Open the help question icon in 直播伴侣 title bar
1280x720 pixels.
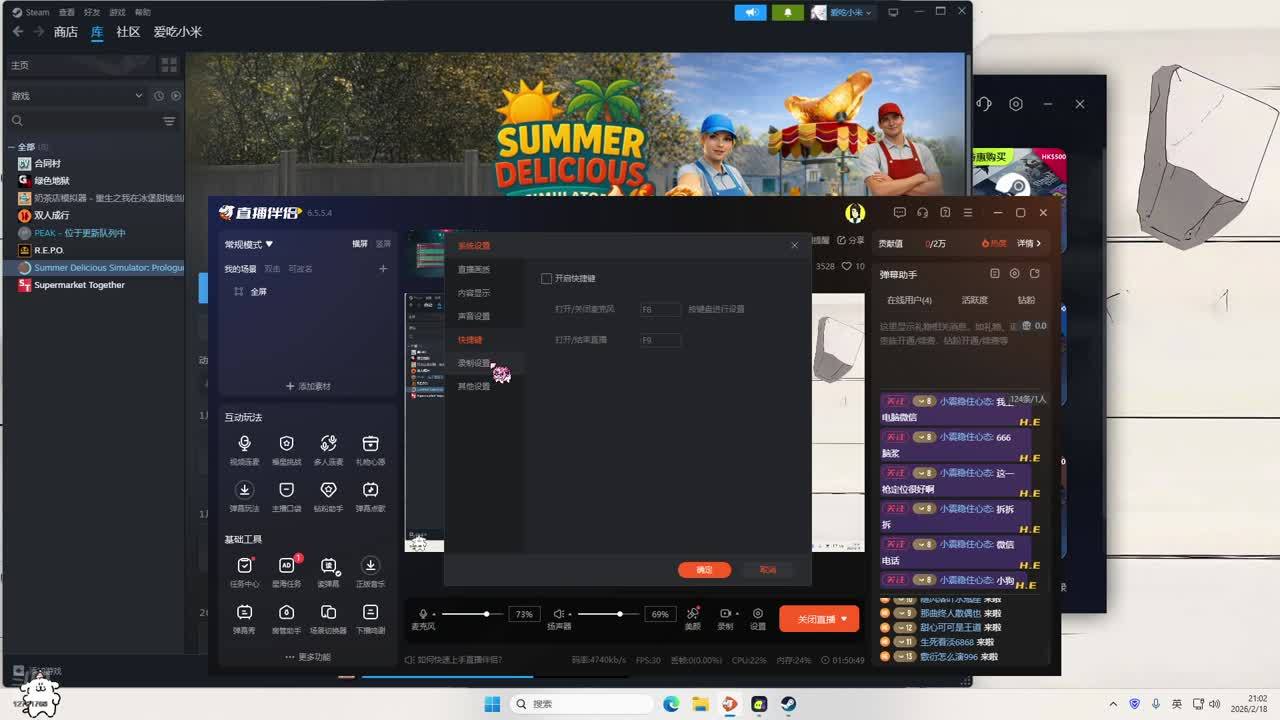(x=945, y=213)
